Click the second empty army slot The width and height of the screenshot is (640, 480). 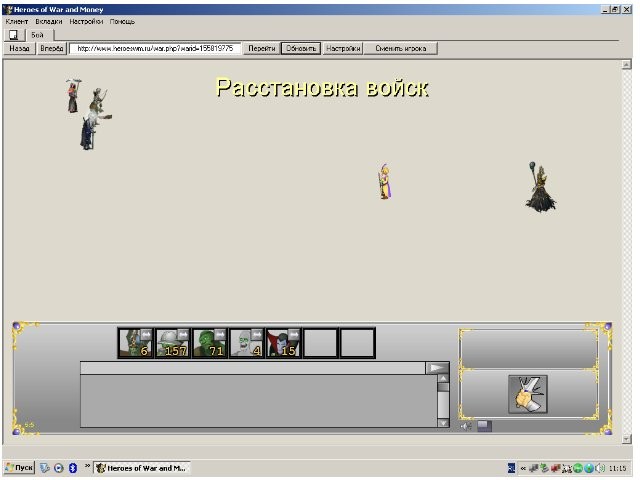358,343
